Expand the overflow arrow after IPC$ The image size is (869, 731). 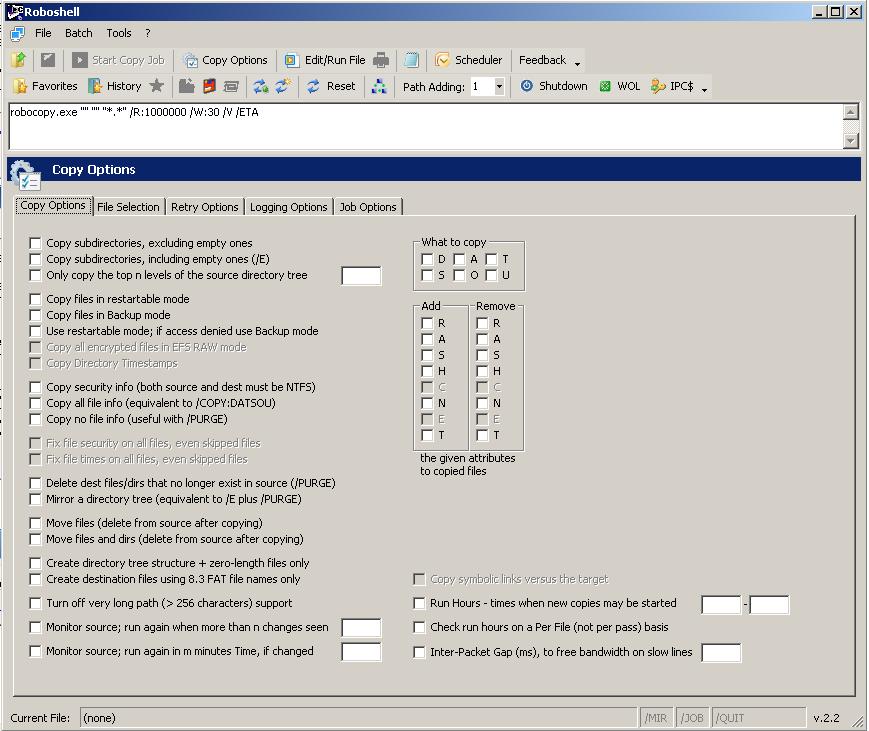coord(704,89)
